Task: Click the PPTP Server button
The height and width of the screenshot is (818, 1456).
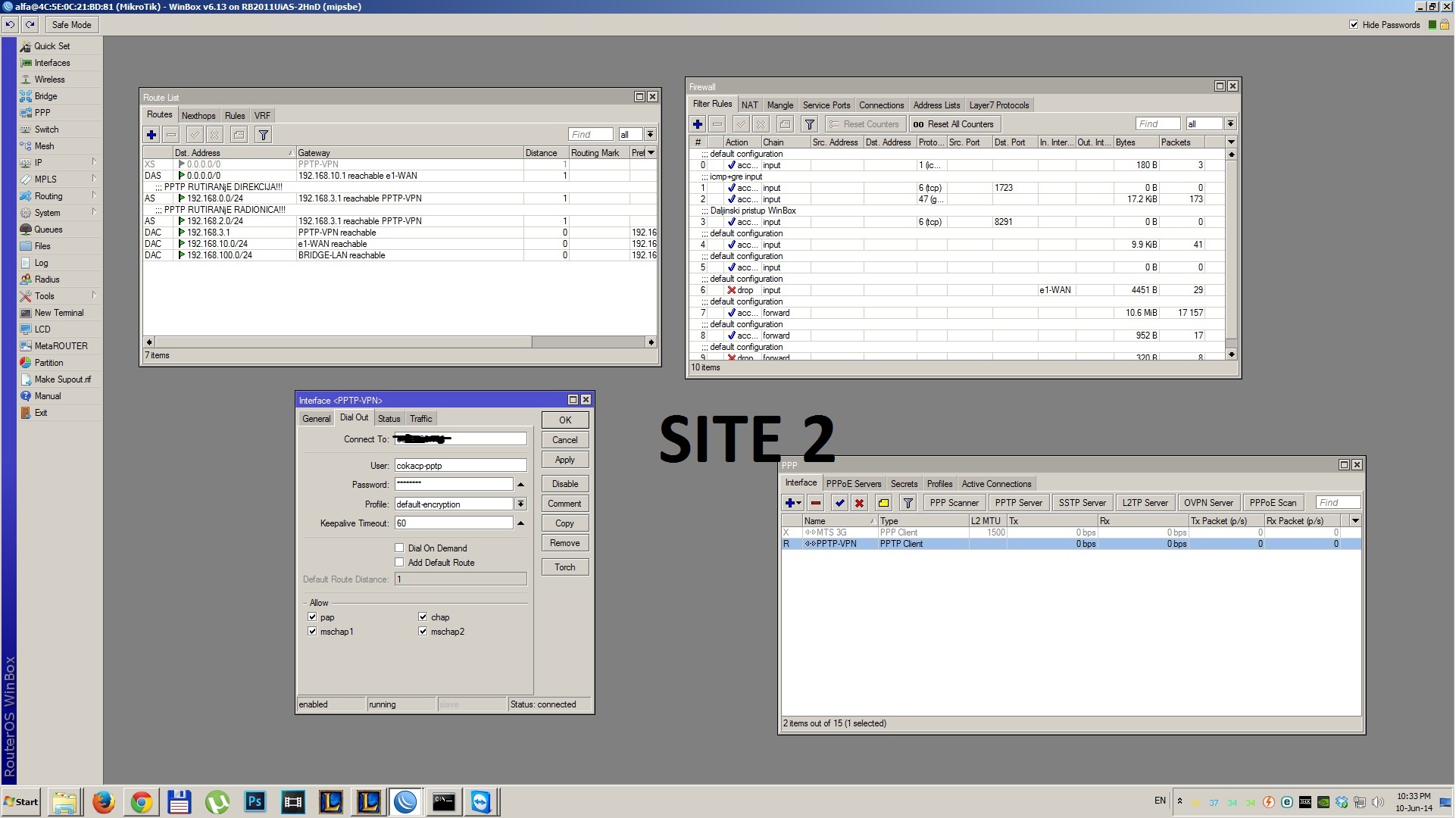Action: (1018, 503)
